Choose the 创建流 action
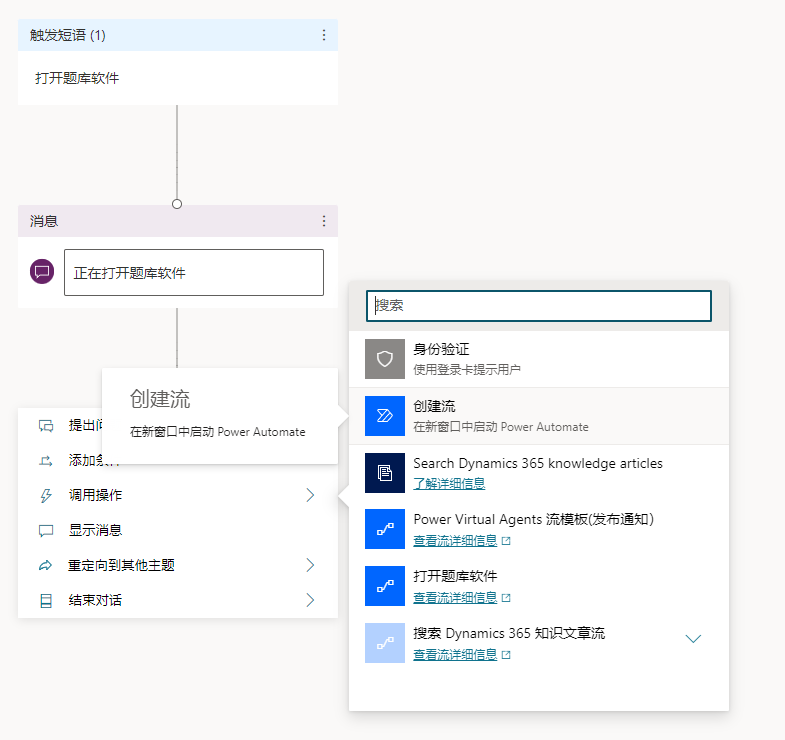 [539, 416]
